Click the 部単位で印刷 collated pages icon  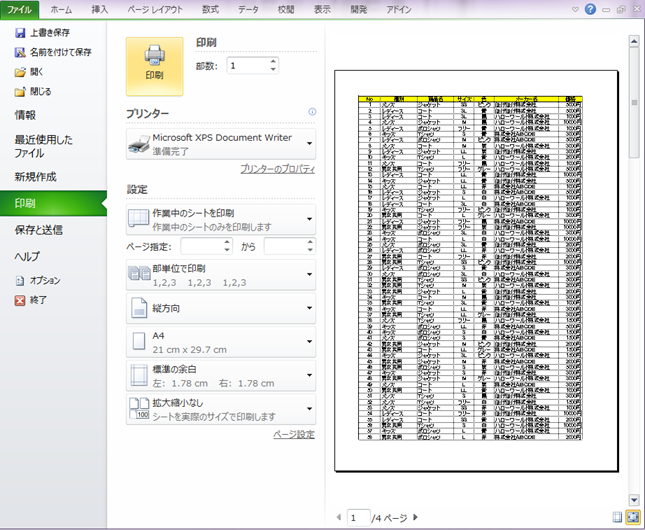click(x=139, y=273)
